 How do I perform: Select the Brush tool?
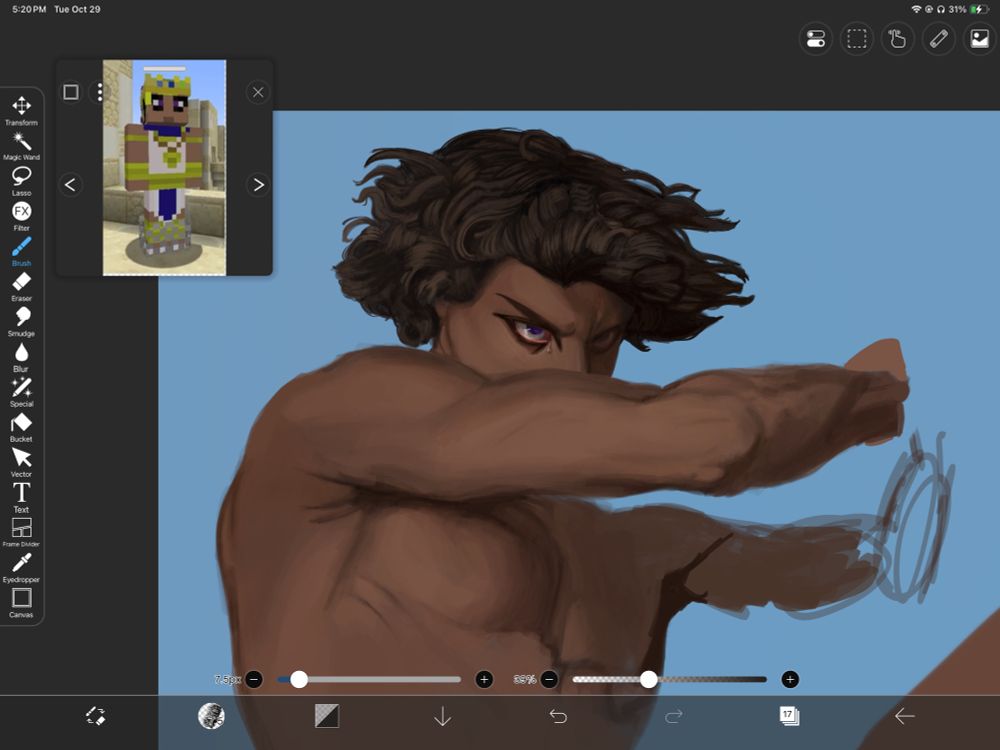click(22, 251)
